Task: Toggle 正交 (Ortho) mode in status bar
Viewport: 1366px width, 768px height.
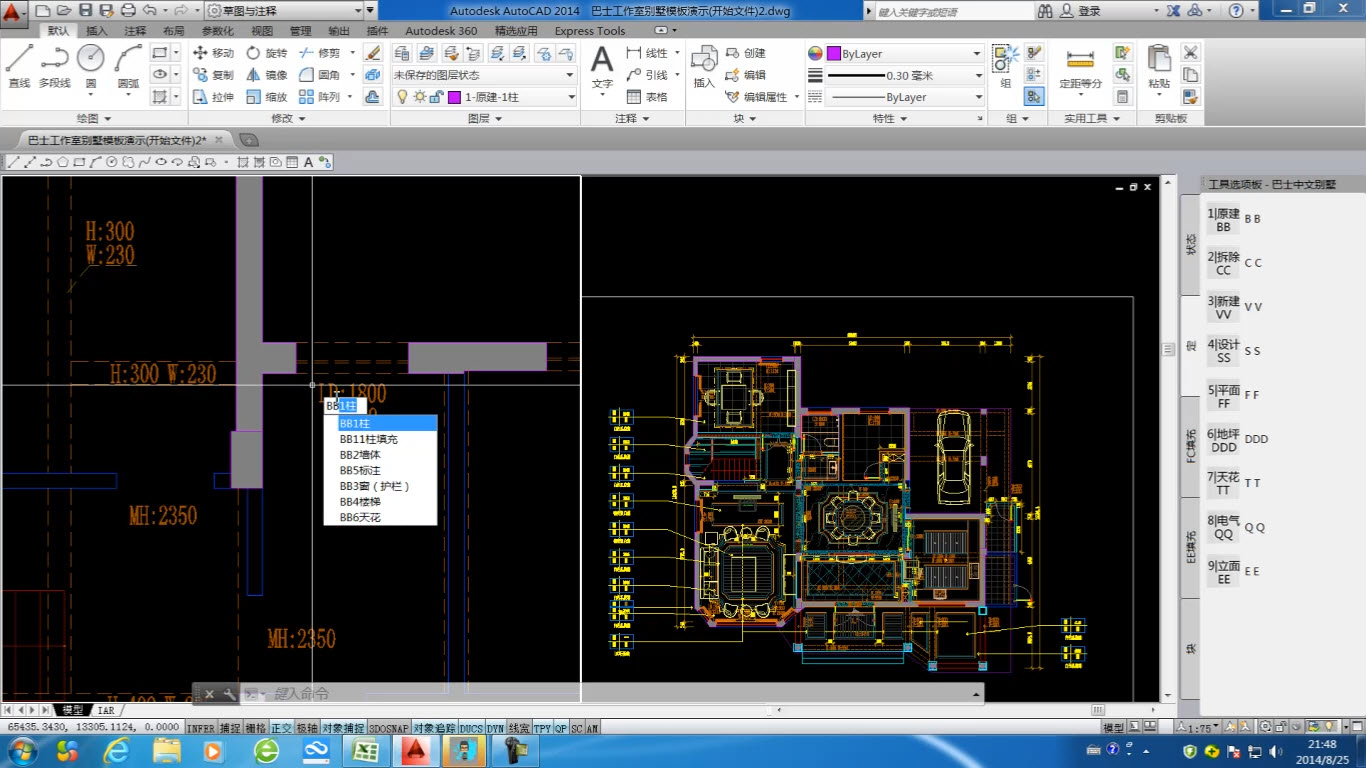Action: coord(282,729)
